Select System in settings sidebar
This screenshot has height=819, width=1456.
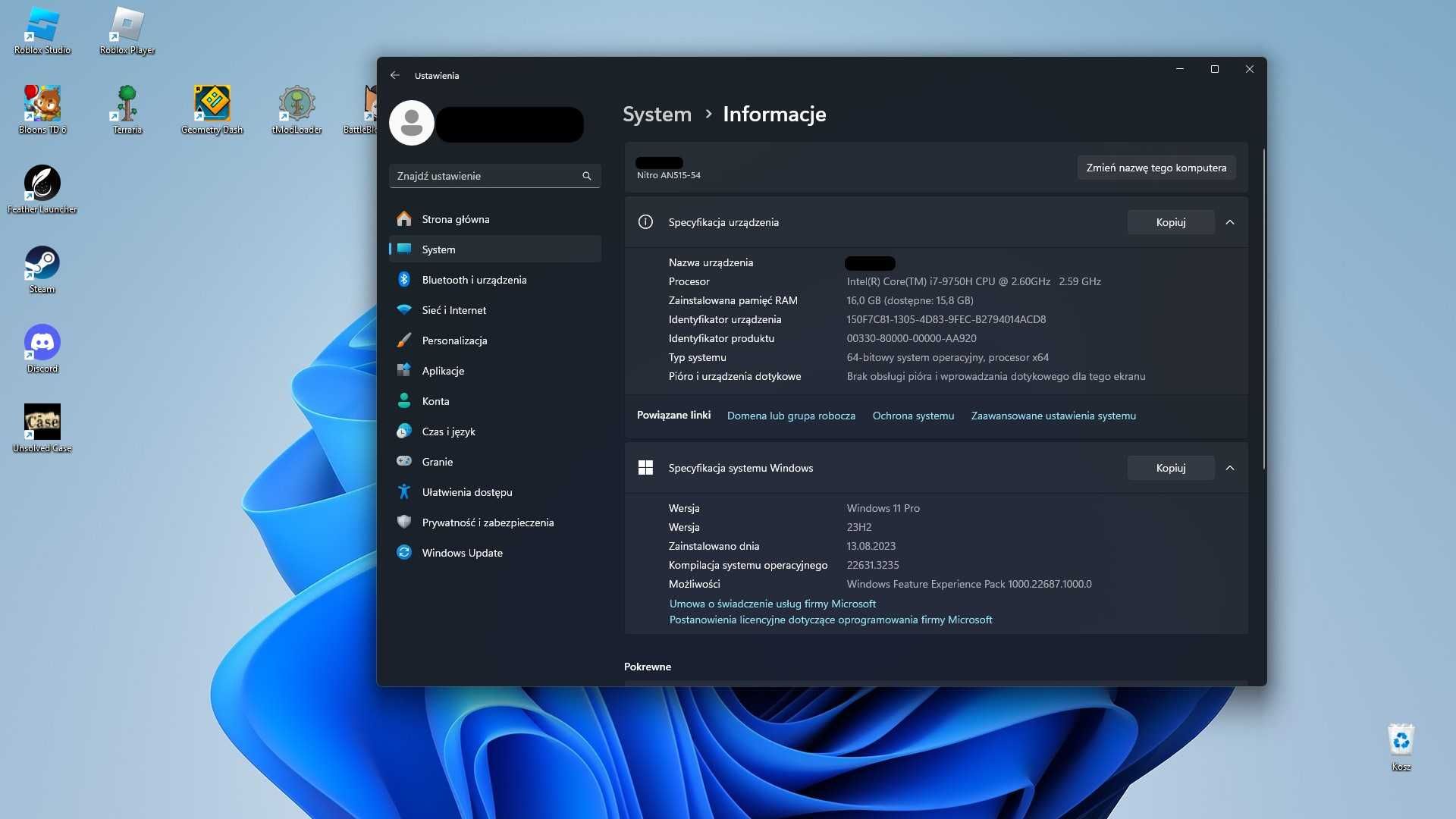pos(495,249)
